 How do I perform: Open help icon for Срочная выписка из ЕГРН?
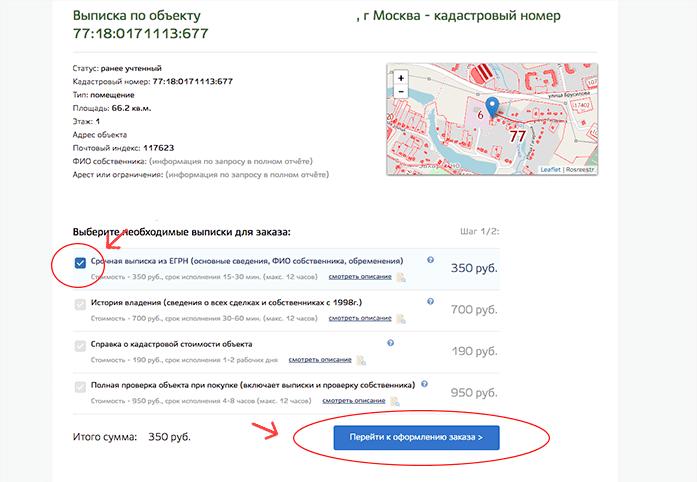(x=430, y=260)
